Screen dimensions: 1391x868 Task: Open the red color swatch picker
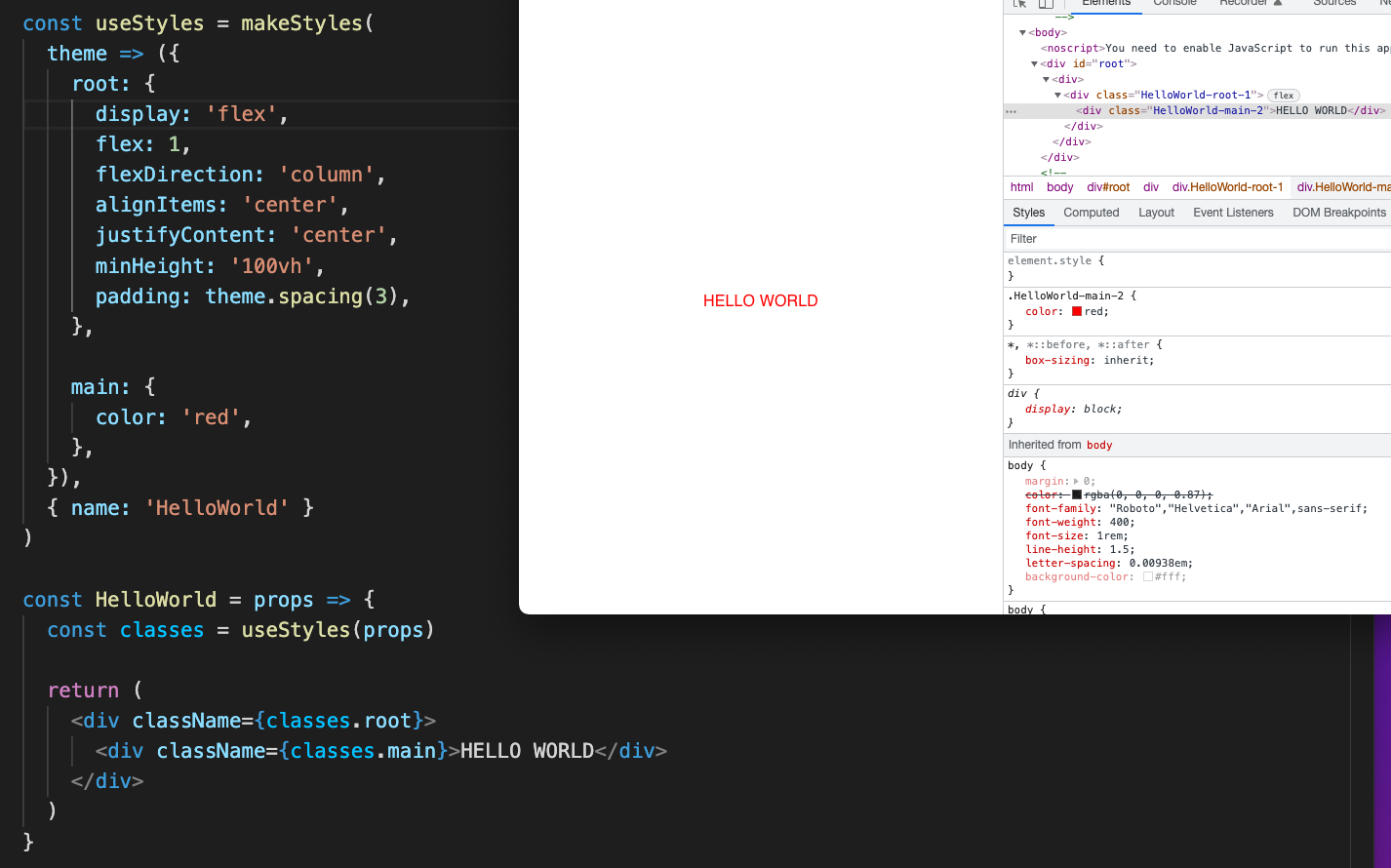tap(1077, 312)
